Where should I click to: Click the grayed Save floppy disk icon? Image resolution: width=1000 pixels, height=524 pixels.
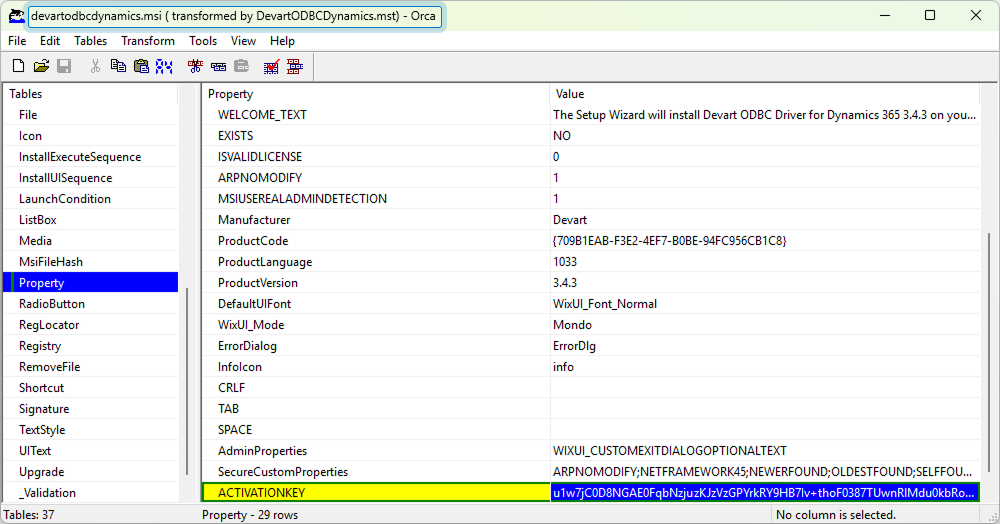click(x=64, y=66)
